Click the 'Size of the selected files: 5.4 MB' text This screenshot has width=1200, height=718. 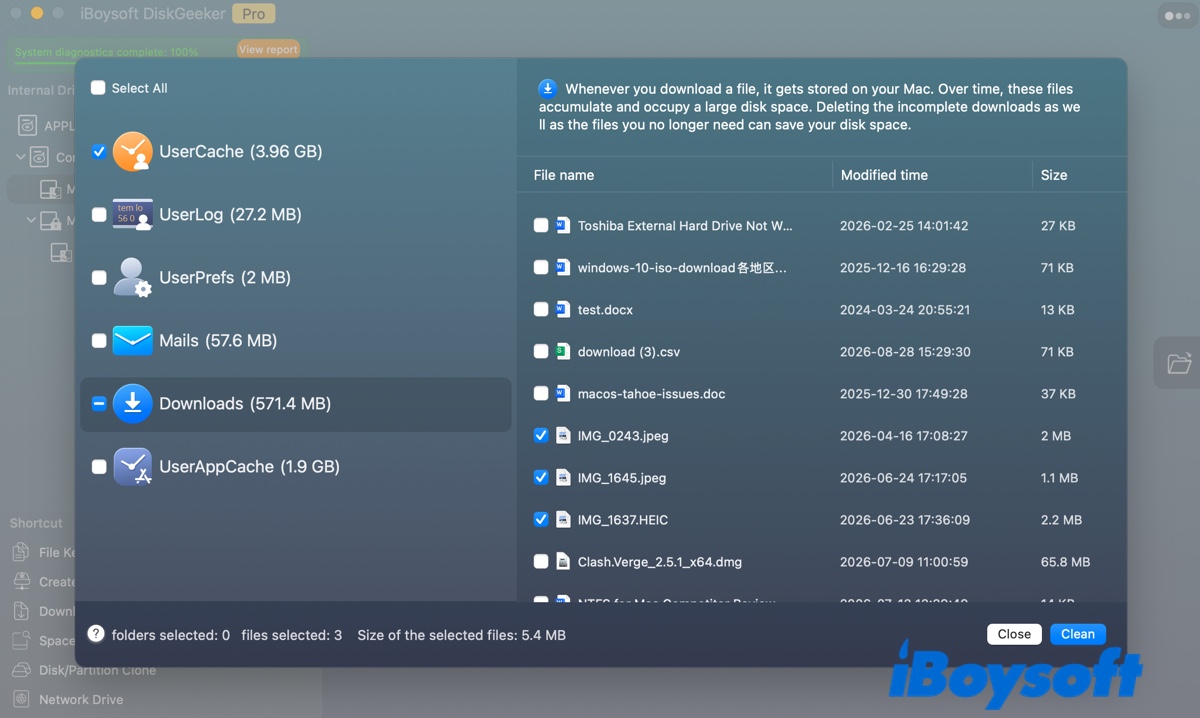coord(461,635)
